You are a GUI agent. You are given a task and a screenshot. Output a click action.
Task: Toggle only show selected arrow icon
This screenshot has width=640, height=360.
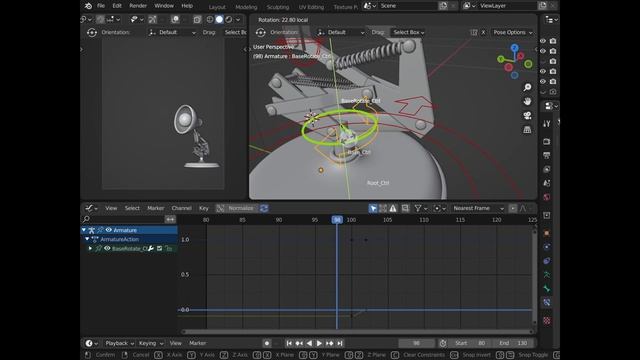pos(373,208)
